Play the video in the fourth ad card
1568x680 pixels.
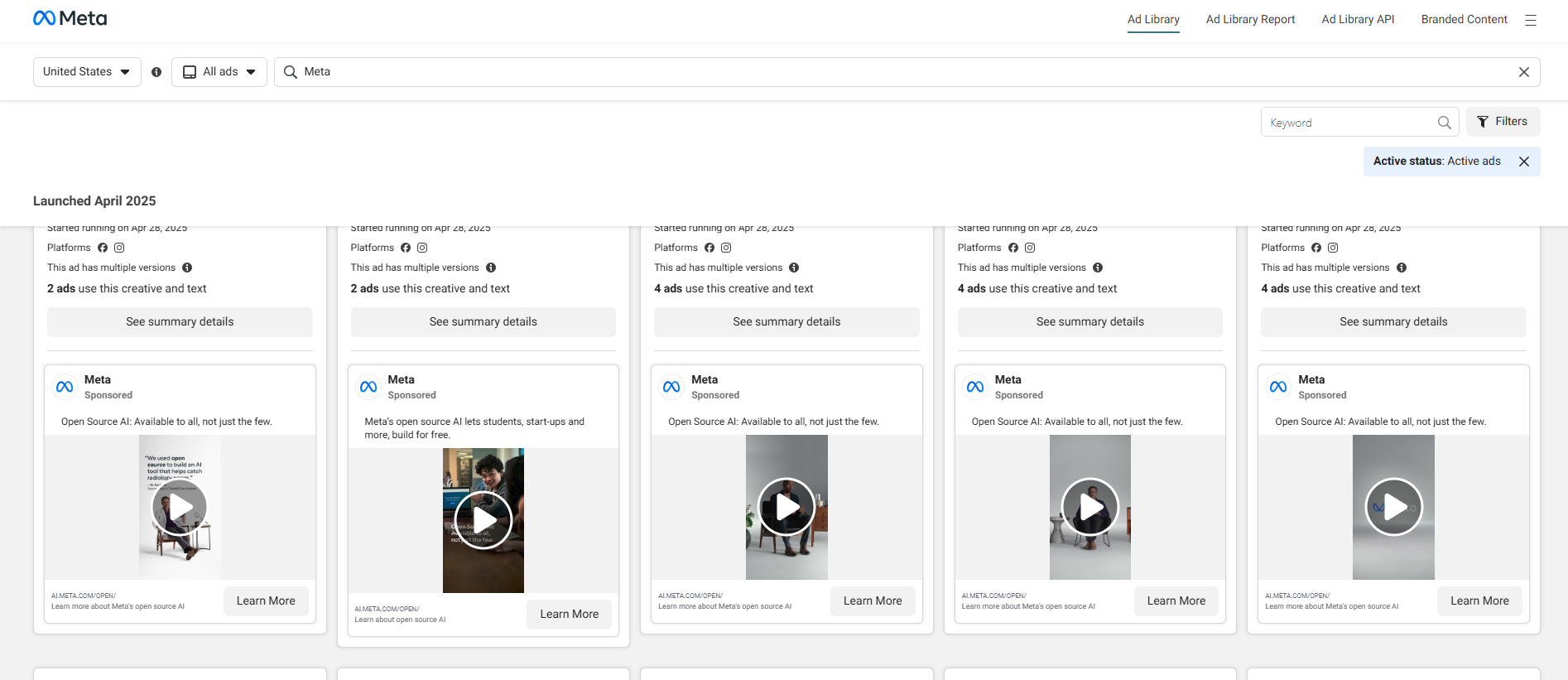[x=1090, y=507]
